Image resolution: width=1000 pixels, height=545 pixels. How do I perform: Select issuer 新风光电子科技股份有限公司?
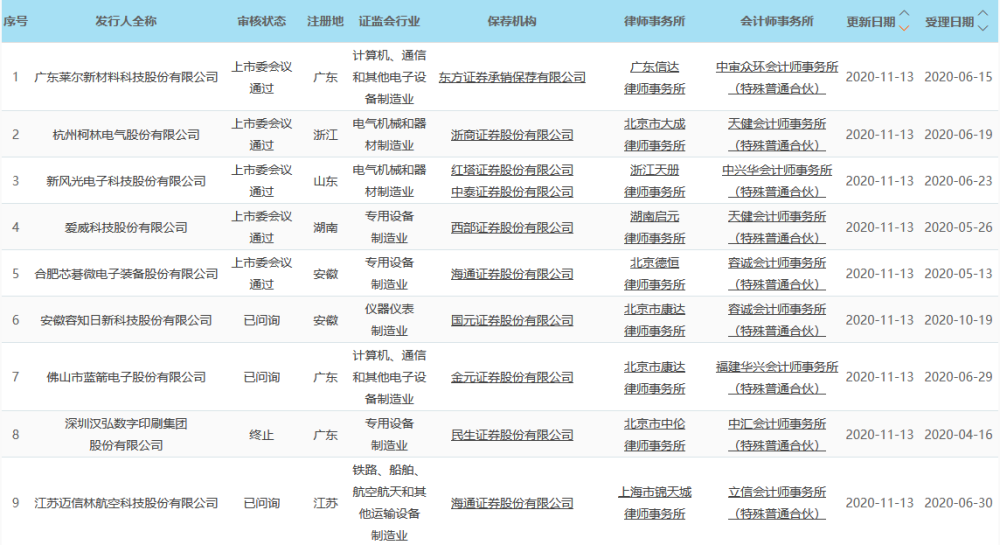click(x=126, y=182)
